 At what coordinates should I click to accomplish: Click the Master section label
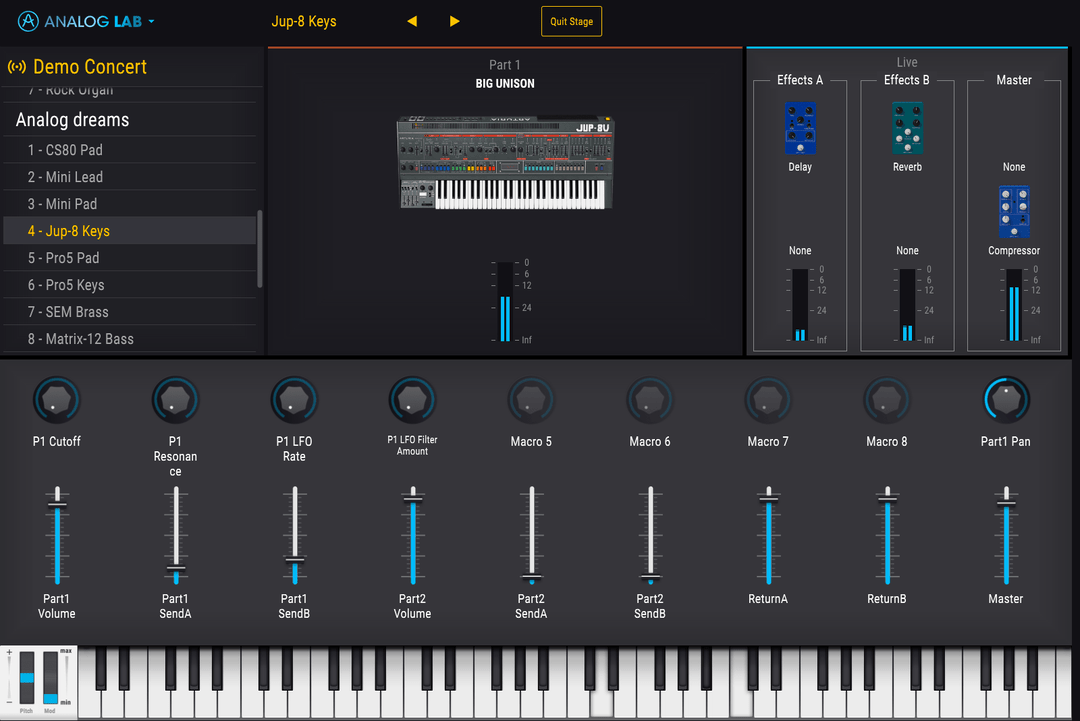tap(1014, 80)
